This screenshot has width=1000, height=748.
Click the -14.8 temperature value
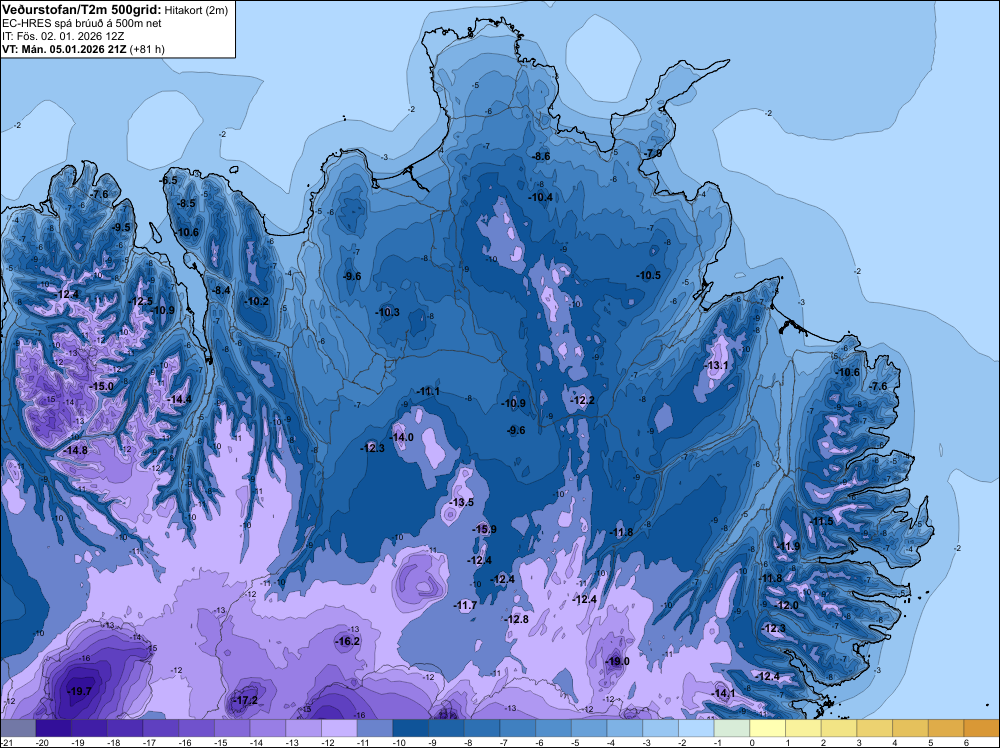[75, 450]
